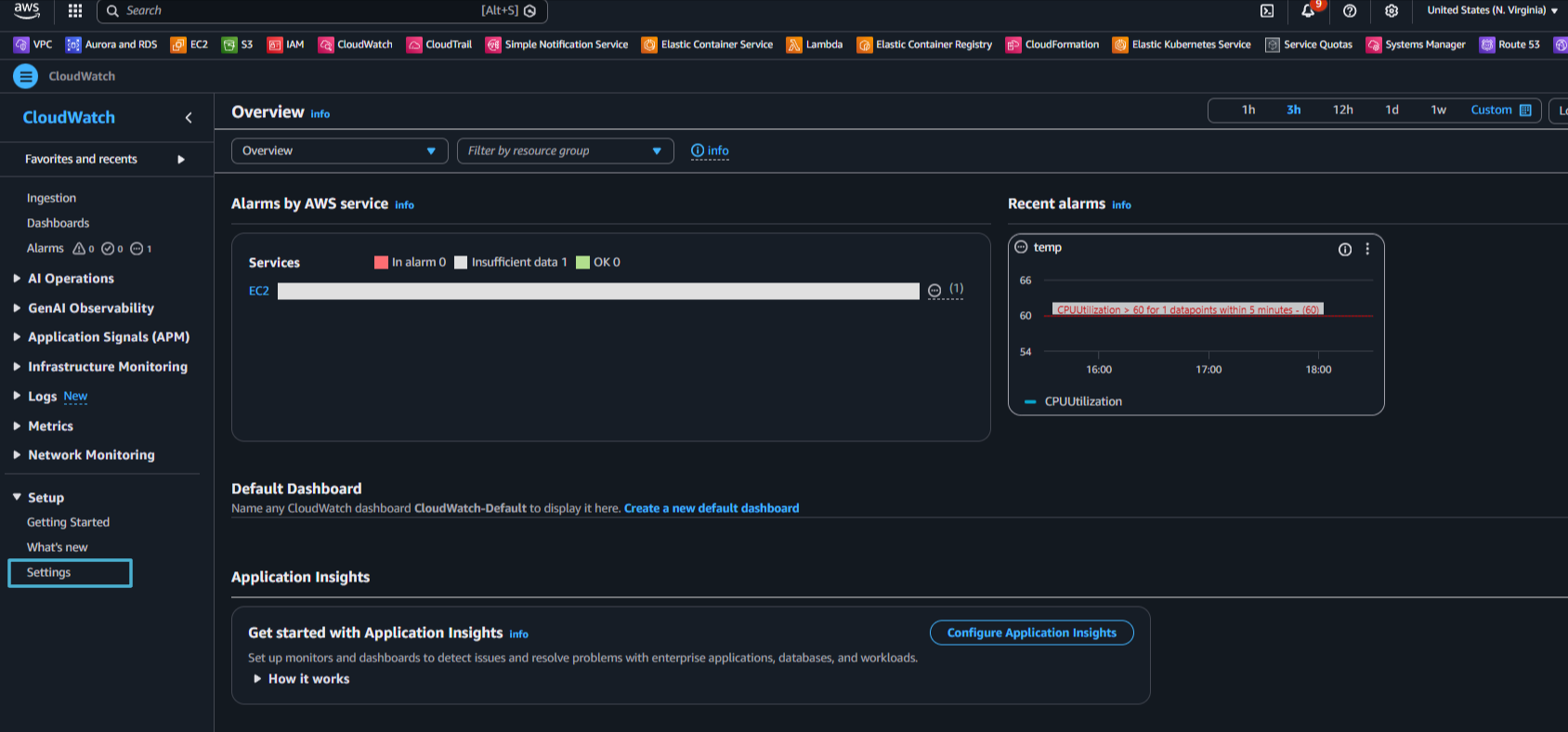Viewport: 1568px width, 732px height.
Task: Go to Dashboards in the sidebar
Action: click(x=58, y=223)
